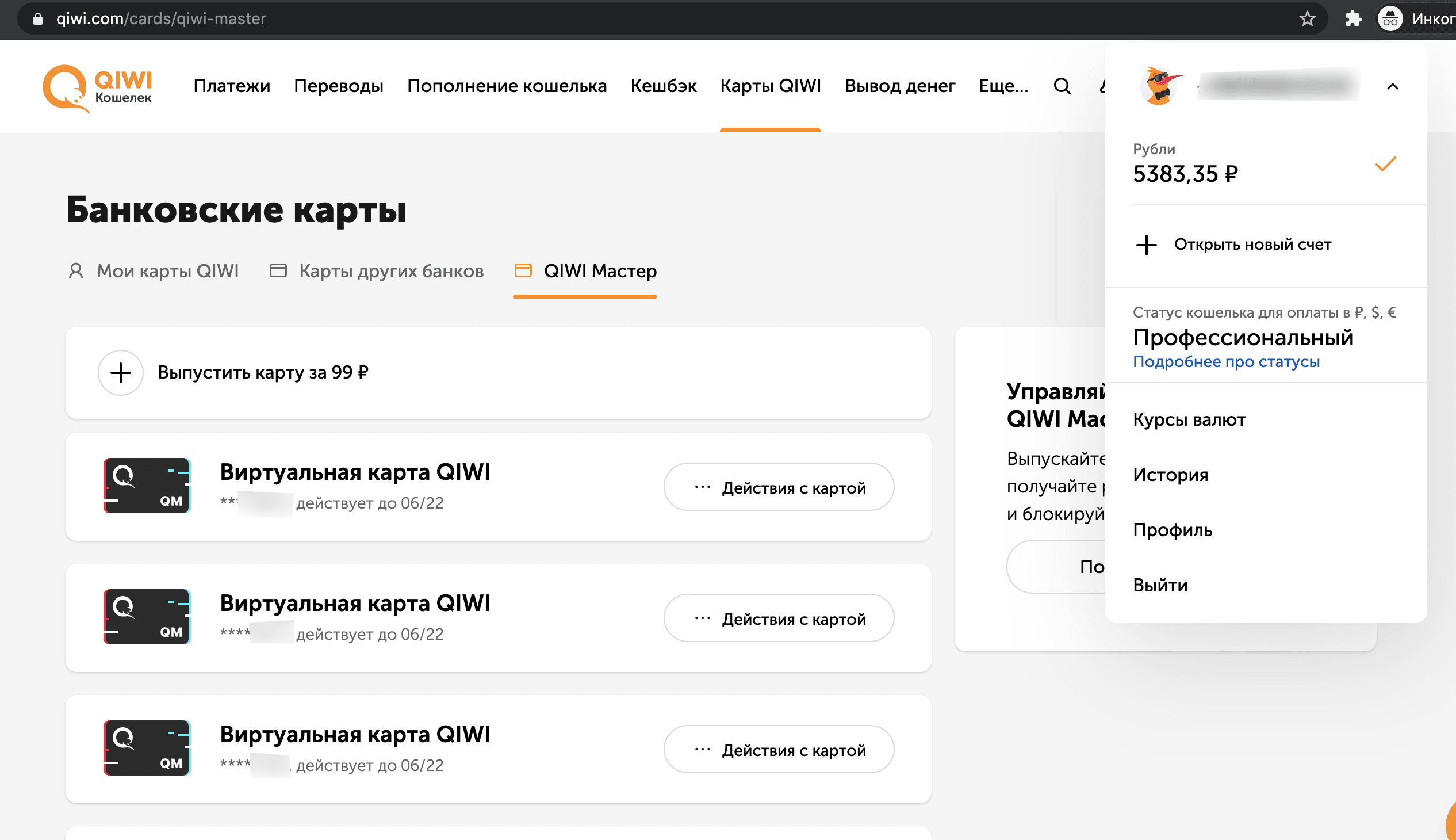Open the search magnifier icon
Viewport: 1456px width, 840px height.
click(1062, 86)
